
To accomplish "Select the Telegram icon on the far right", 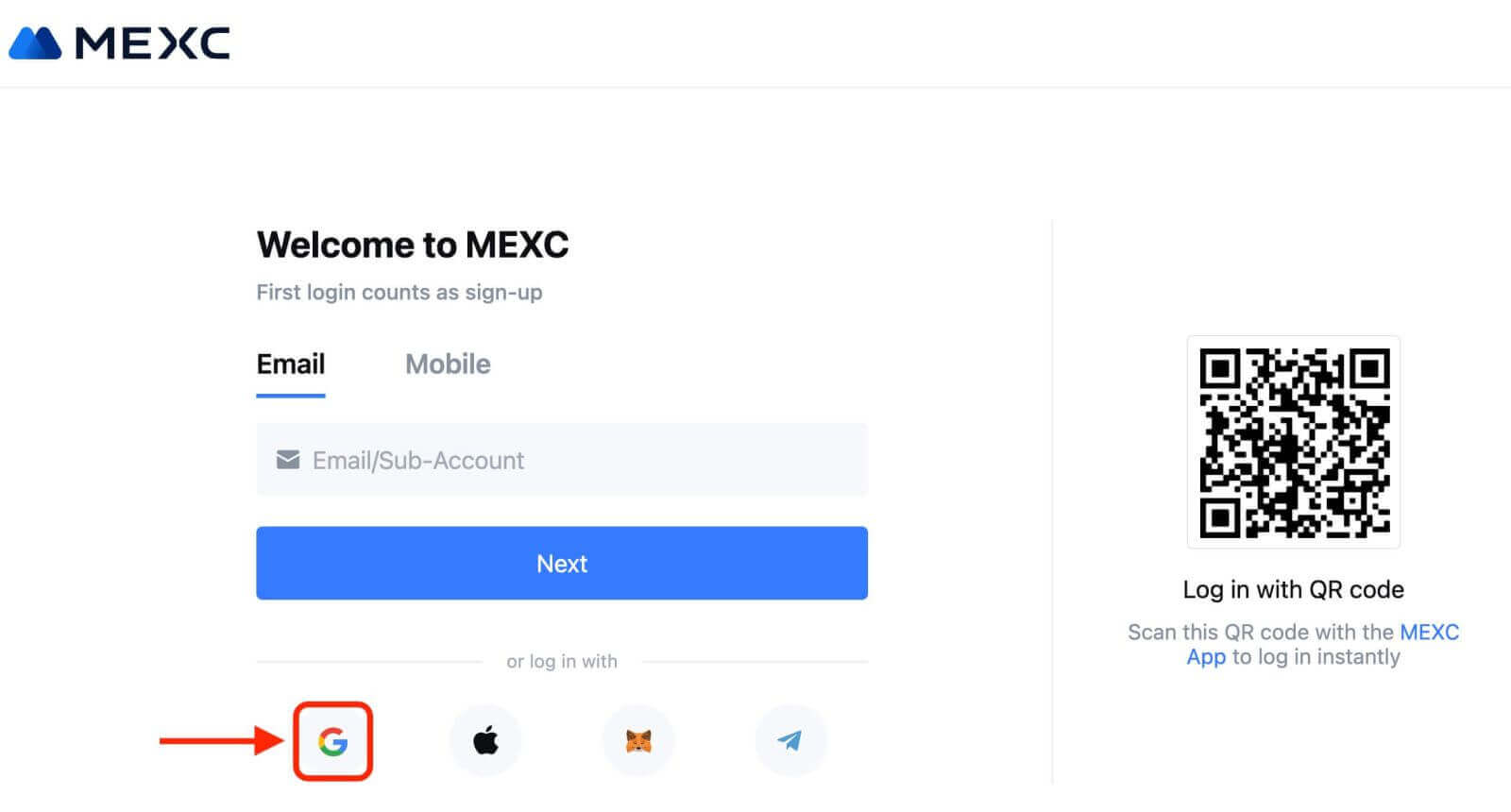I will point(791,740).
